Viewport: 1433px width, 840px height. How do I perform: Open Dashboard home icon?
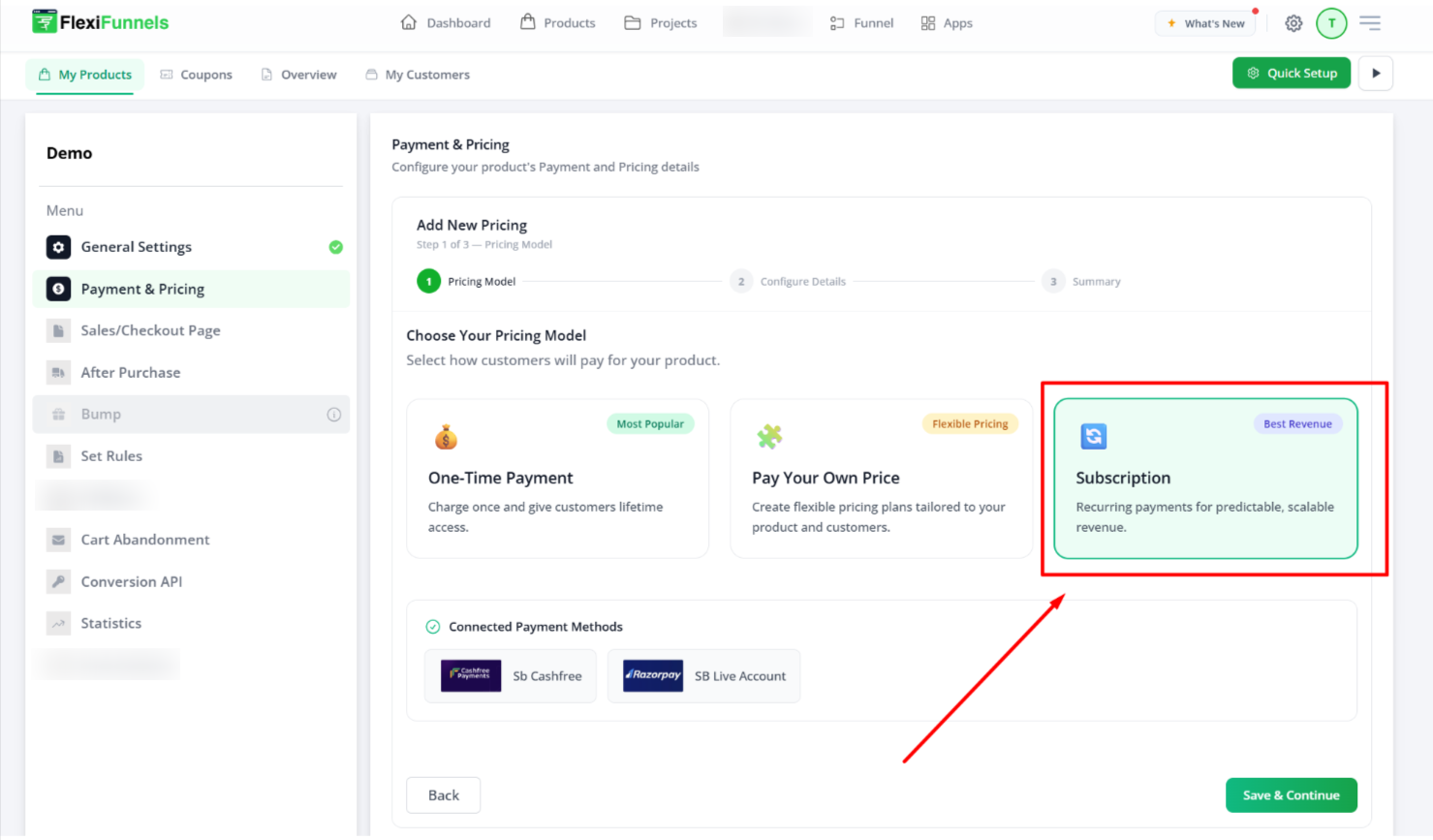click(x=409, y=22)
